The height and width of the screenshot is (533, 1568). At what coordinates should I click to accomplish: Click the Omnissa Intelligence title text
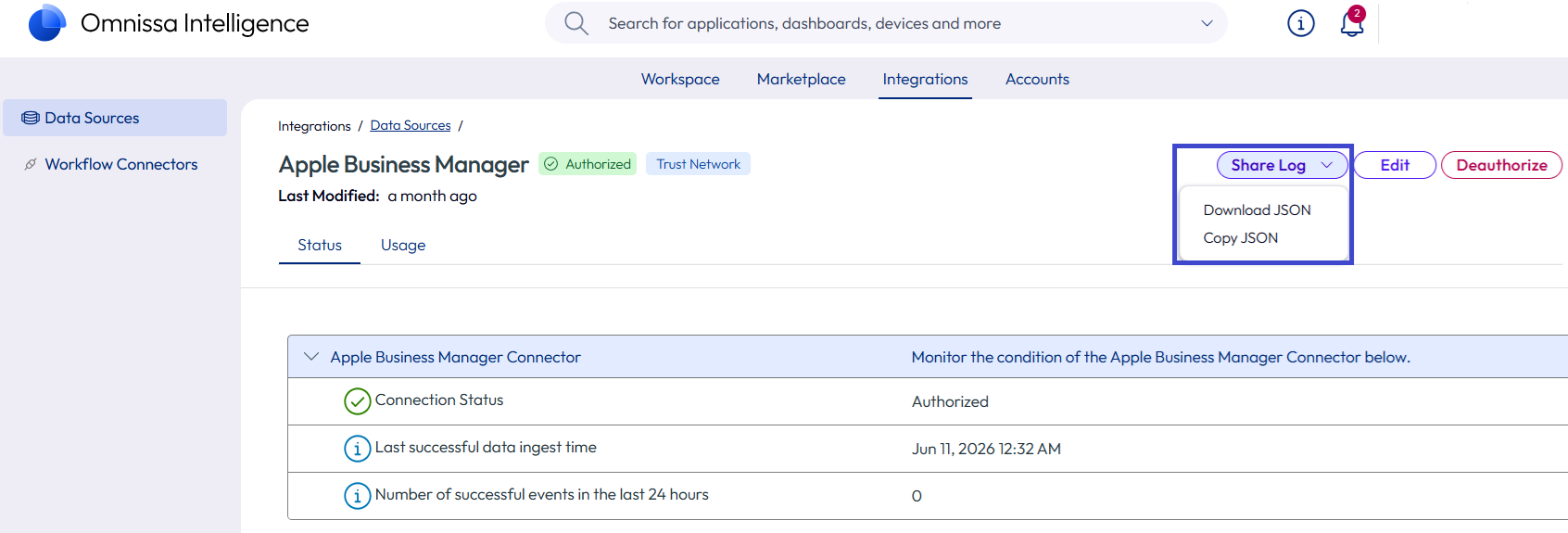coord(195,23)
